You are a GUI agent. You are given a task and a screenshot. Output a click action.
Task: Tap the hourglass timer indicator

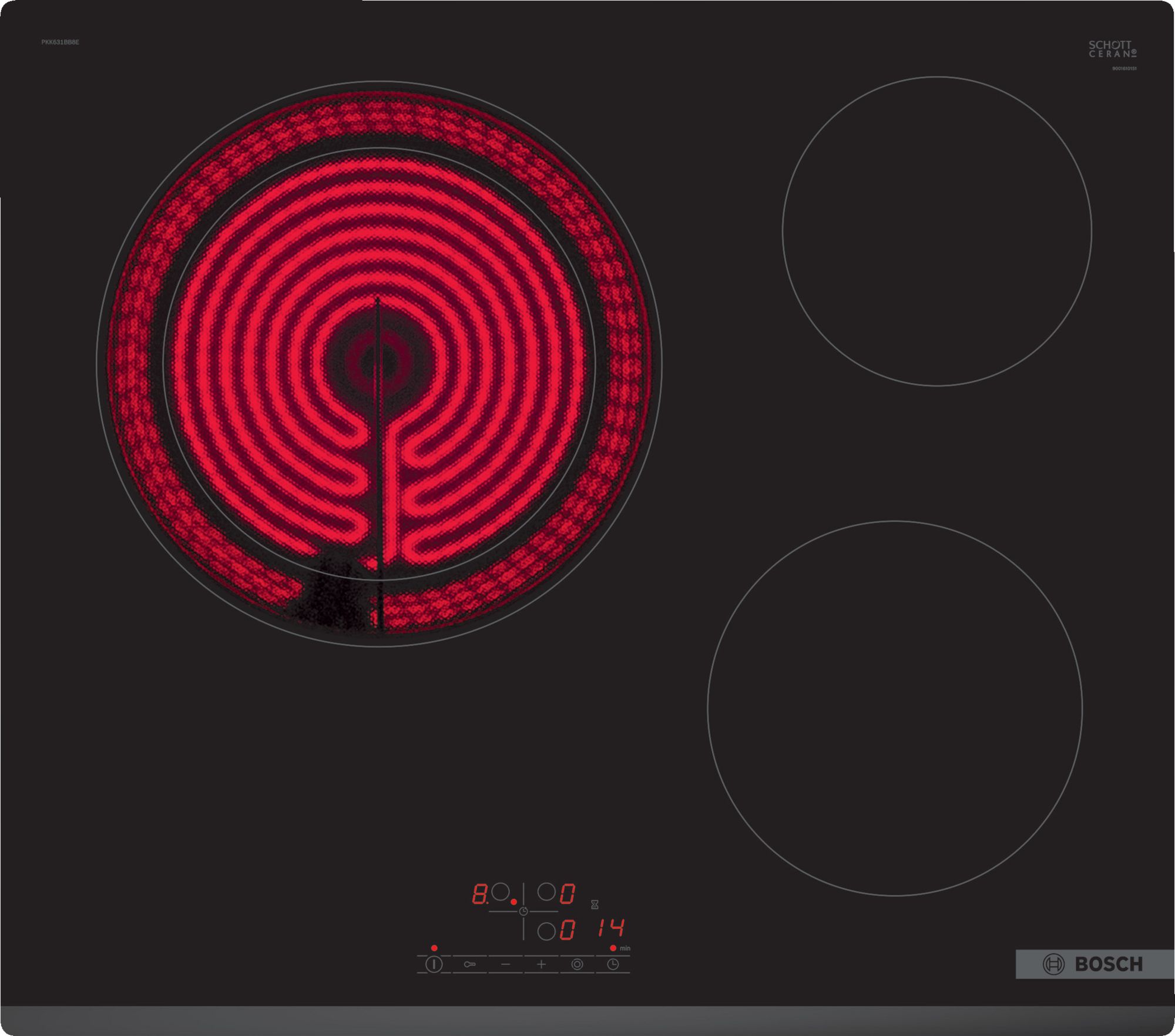(x=595, y=904)
